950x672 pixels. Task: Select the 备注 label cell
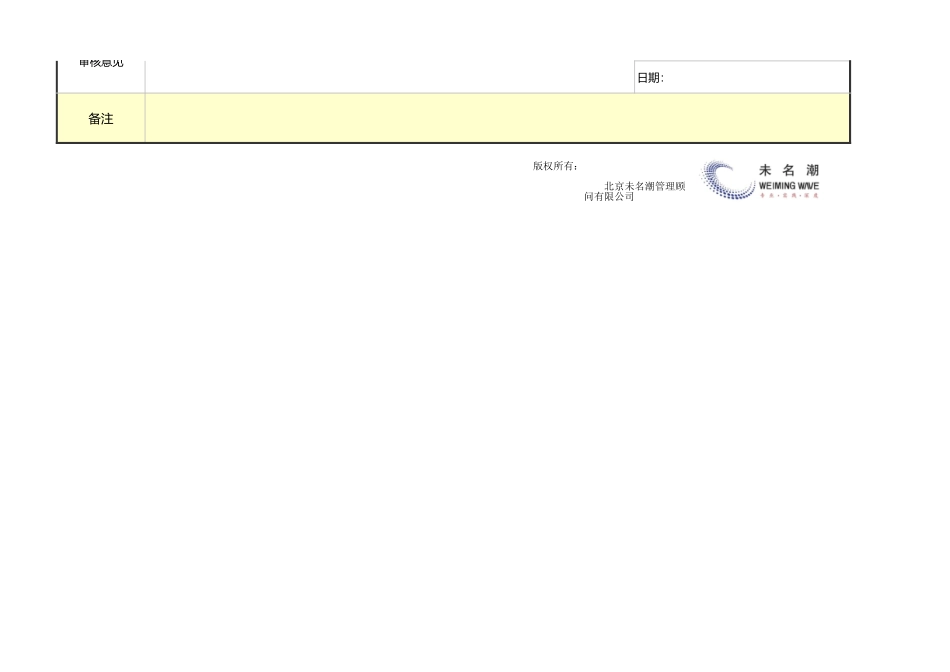point(101,119)
